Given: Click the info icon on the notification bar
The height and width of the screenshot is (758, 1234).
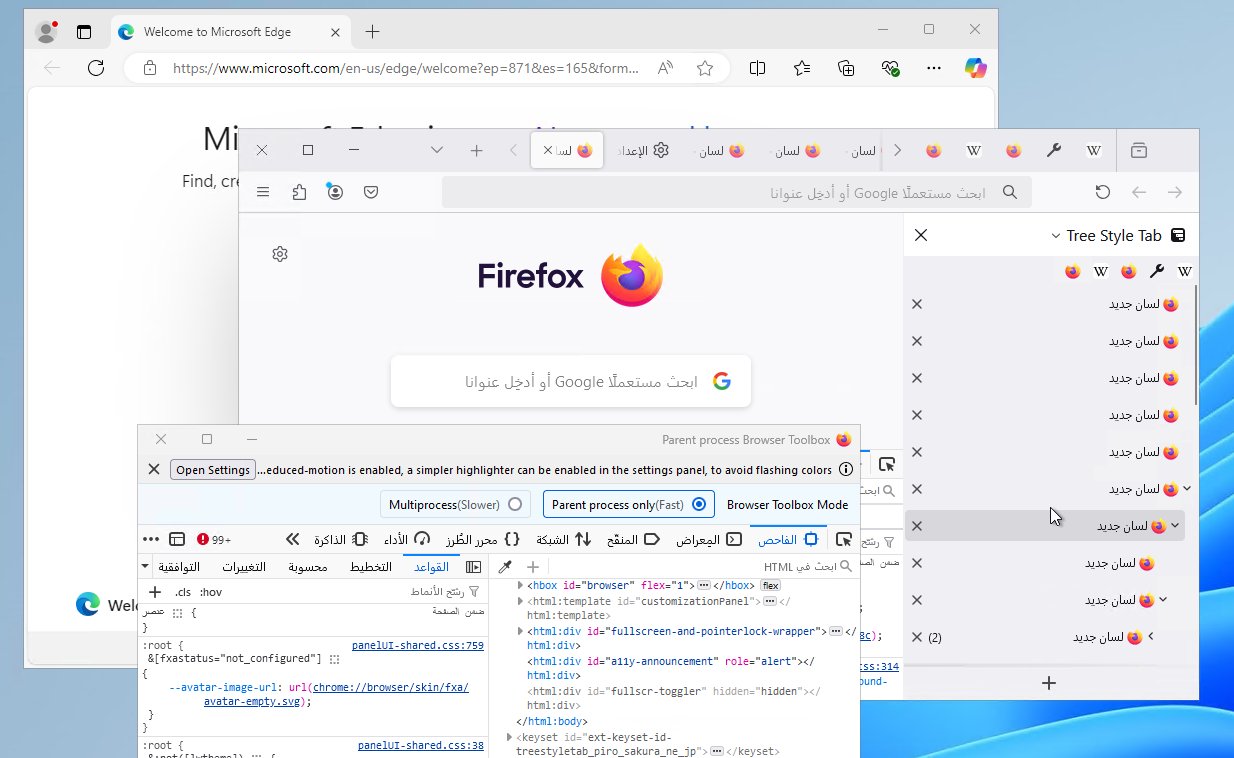Looking at the screenshot, I should [845, 470].
